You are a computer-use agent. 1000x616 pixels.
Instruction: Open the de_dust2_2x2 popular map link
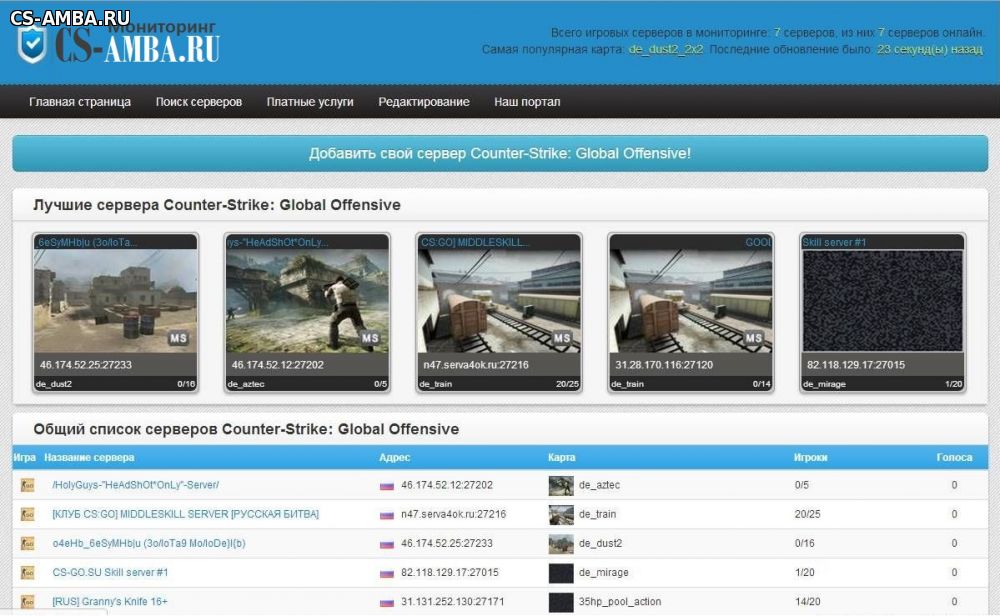pyautogui.click(x=666, y=49)
